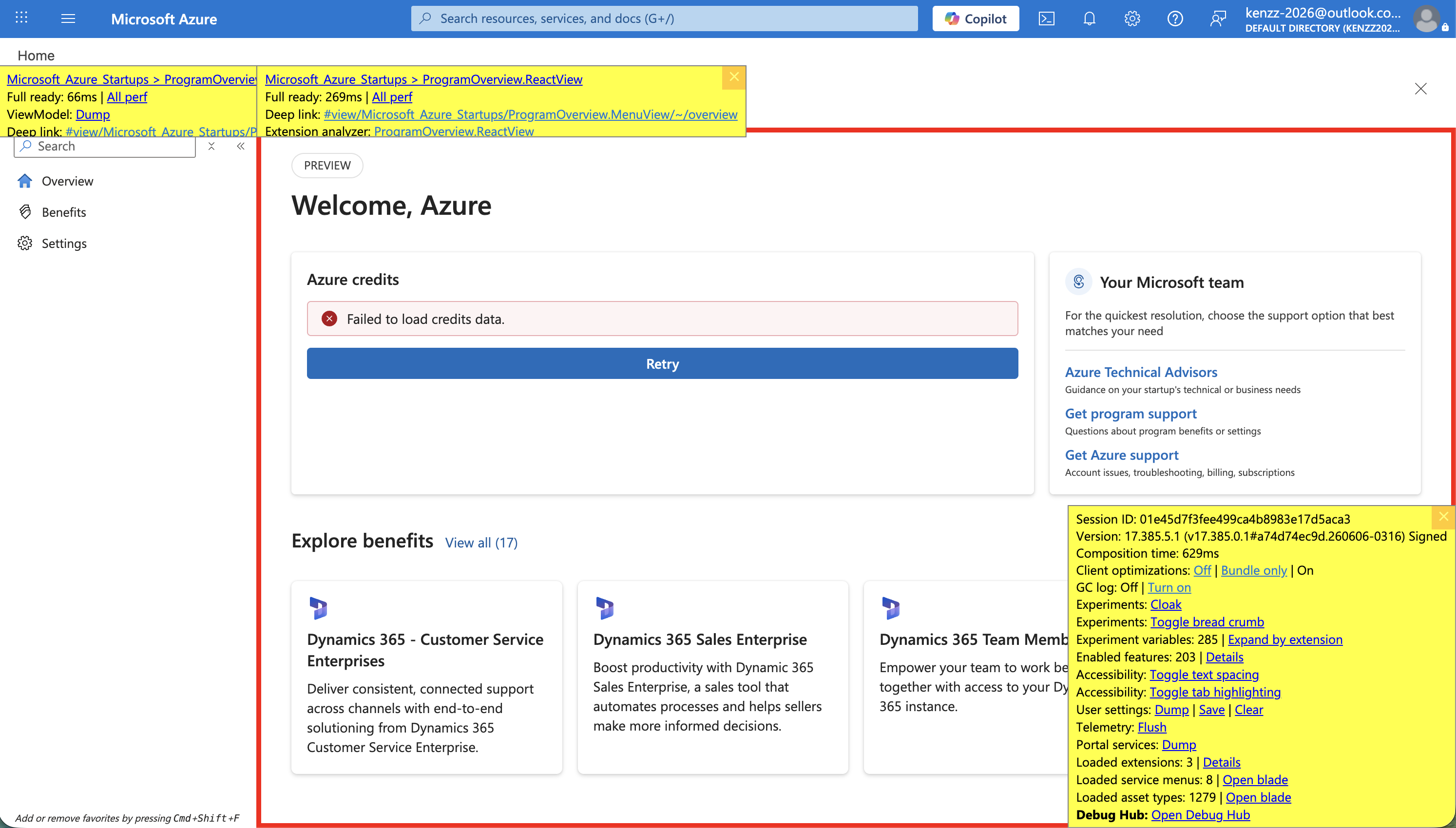Viewport: 1456px width, 828px height.
Task: Open Details for Loaded extensions
Action: coord(1222,762)
